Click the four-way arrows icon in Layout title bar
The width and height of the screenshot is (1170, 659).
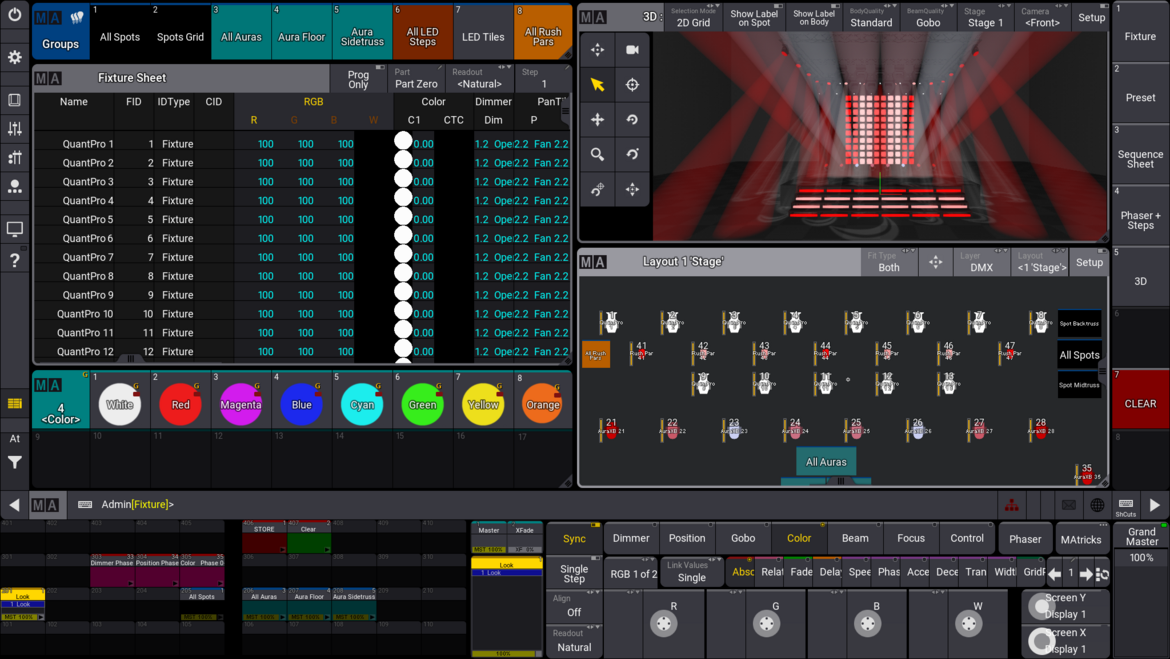[935, 262]
